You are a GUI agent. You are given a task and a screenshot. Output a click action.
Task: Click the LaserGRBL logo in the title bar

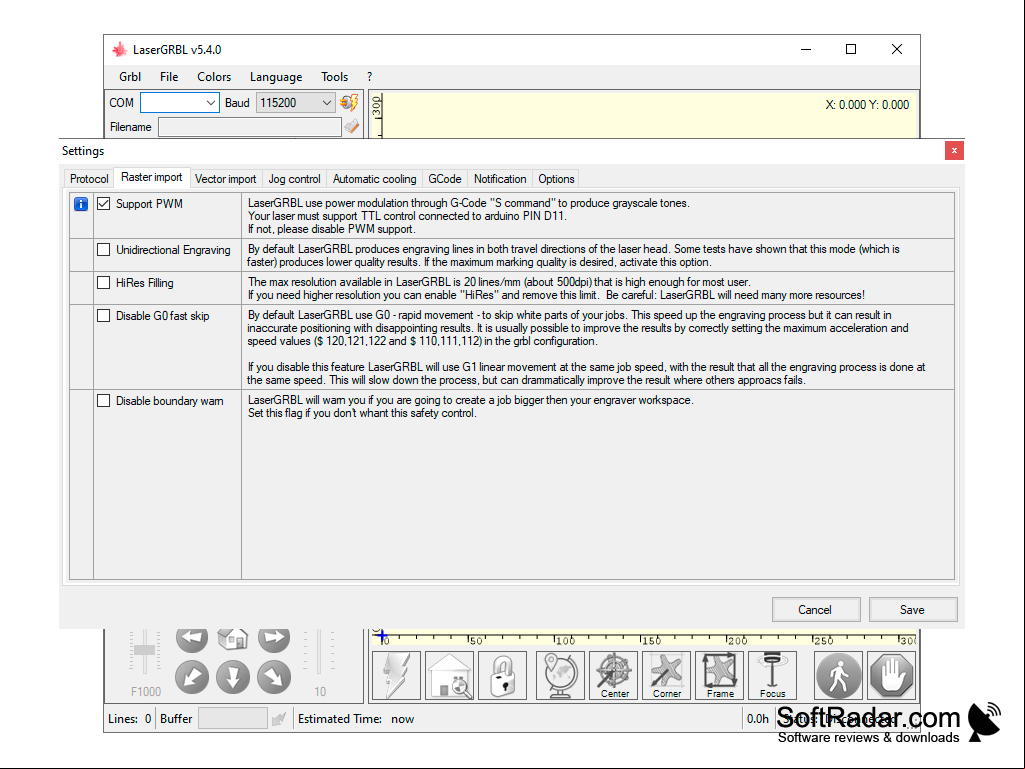(x=120, y=50)
